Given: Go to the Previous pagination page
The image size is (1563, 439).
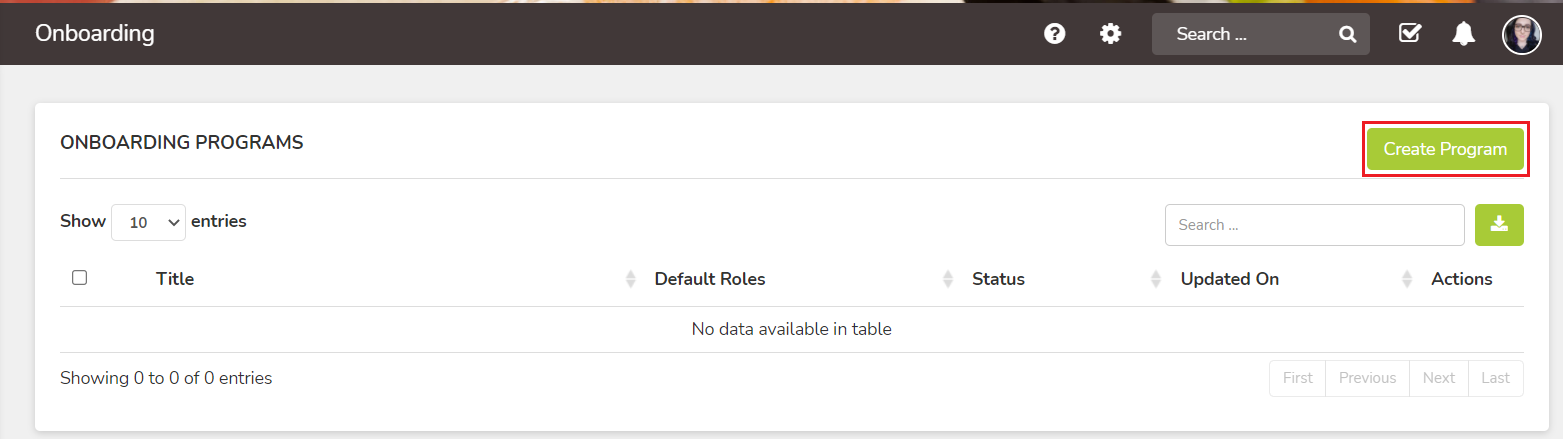Looking at the screenshot, I should coord(1367,378).
